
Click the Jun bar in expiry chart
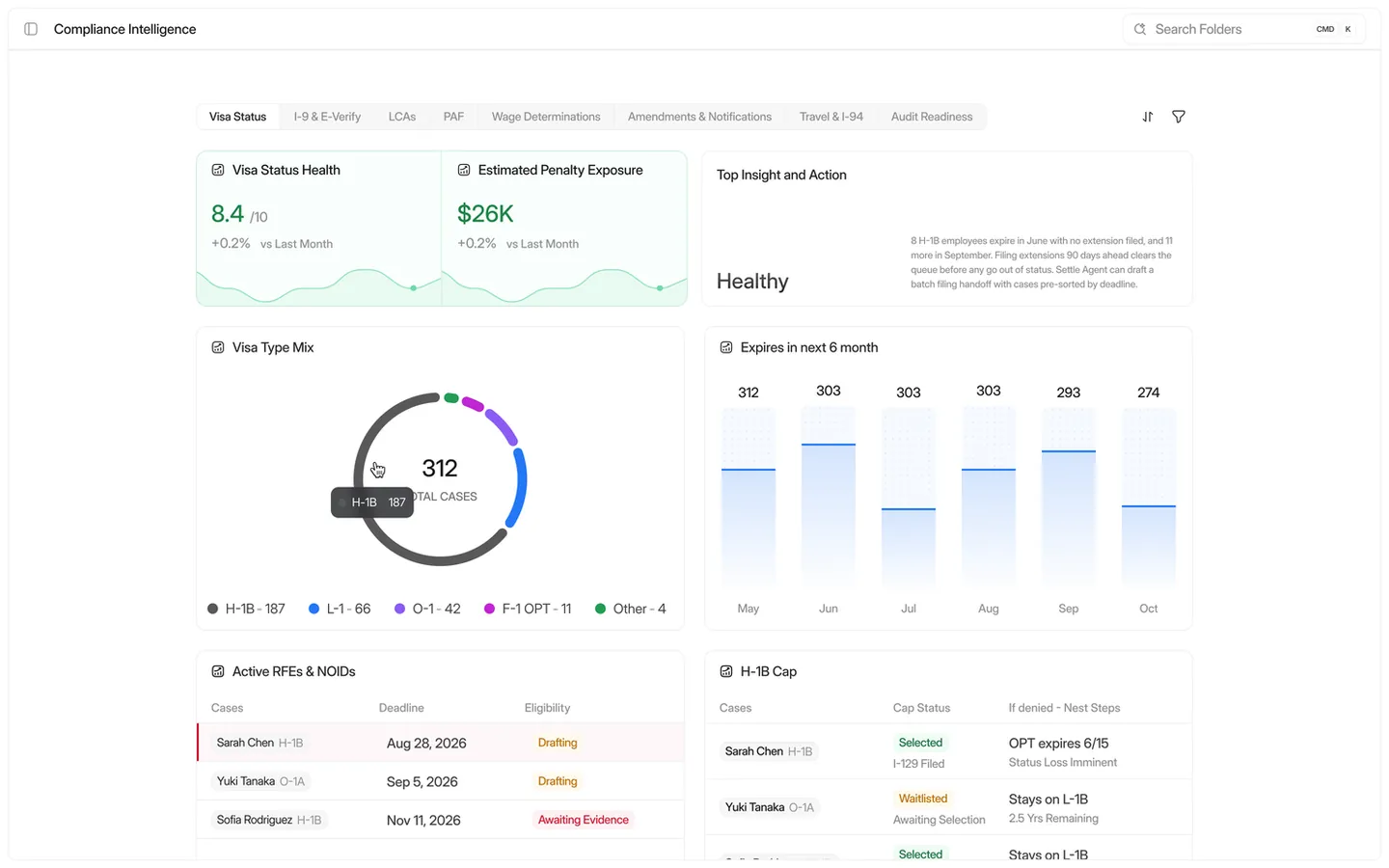(829, 515)
